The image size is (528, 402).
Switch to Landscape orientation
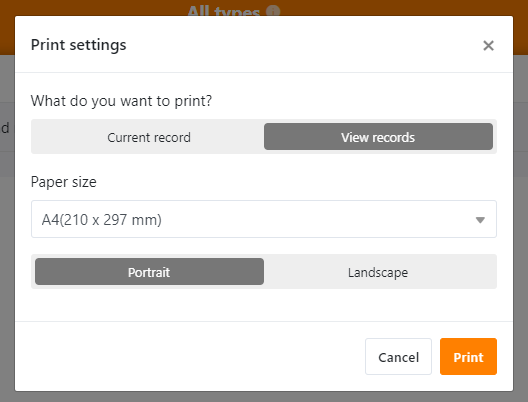378,272
